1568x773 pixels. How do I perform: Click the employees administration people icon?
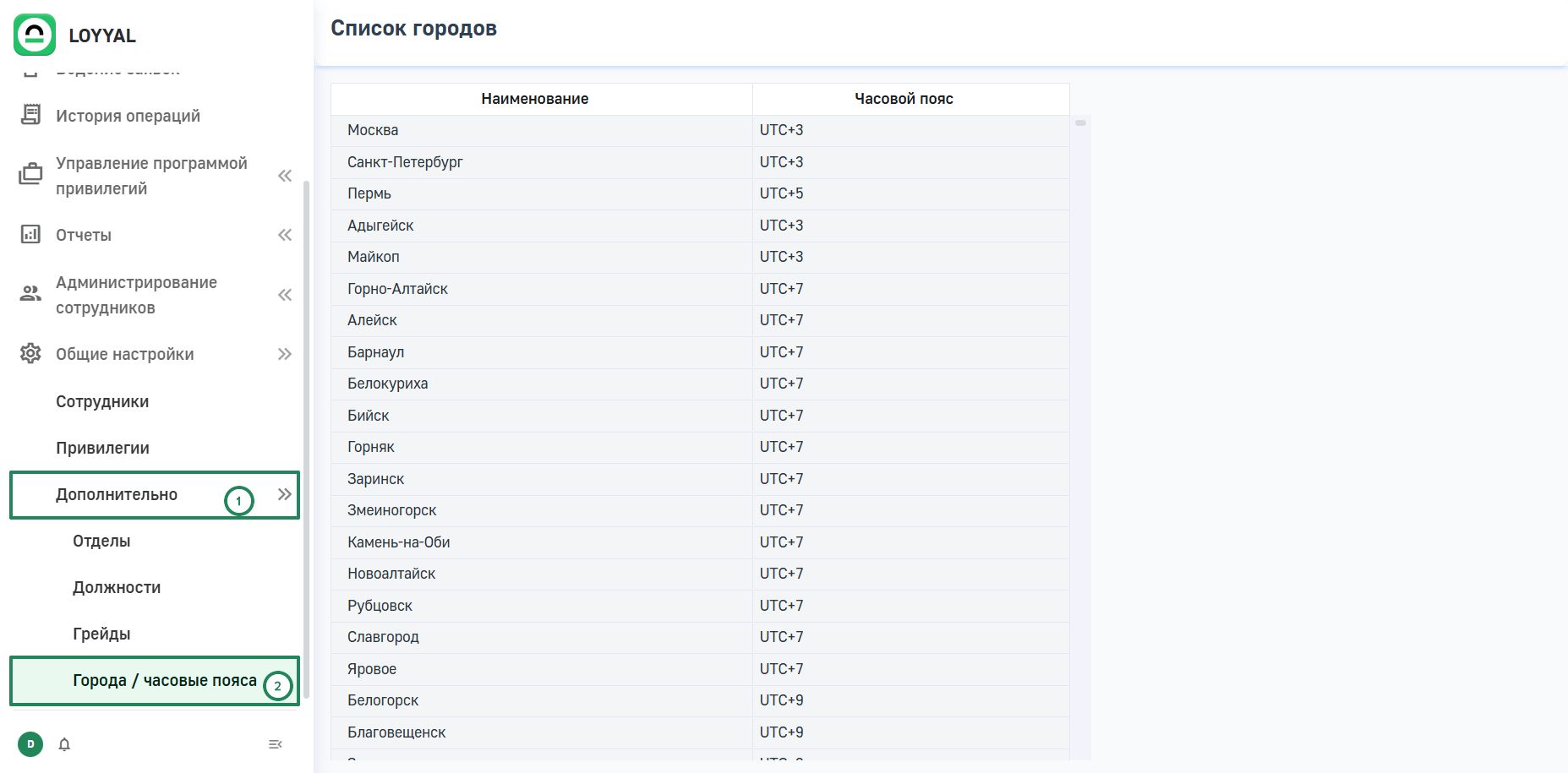(30, 294)
